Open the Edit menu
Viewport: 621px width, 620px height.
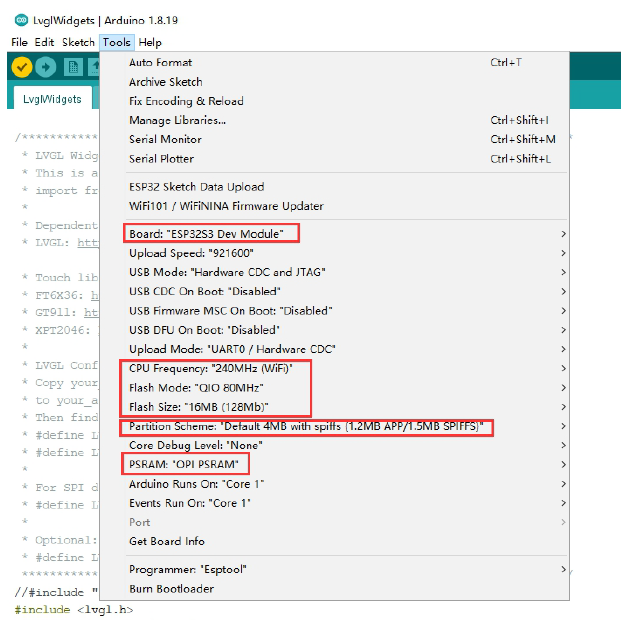(44, 42)
